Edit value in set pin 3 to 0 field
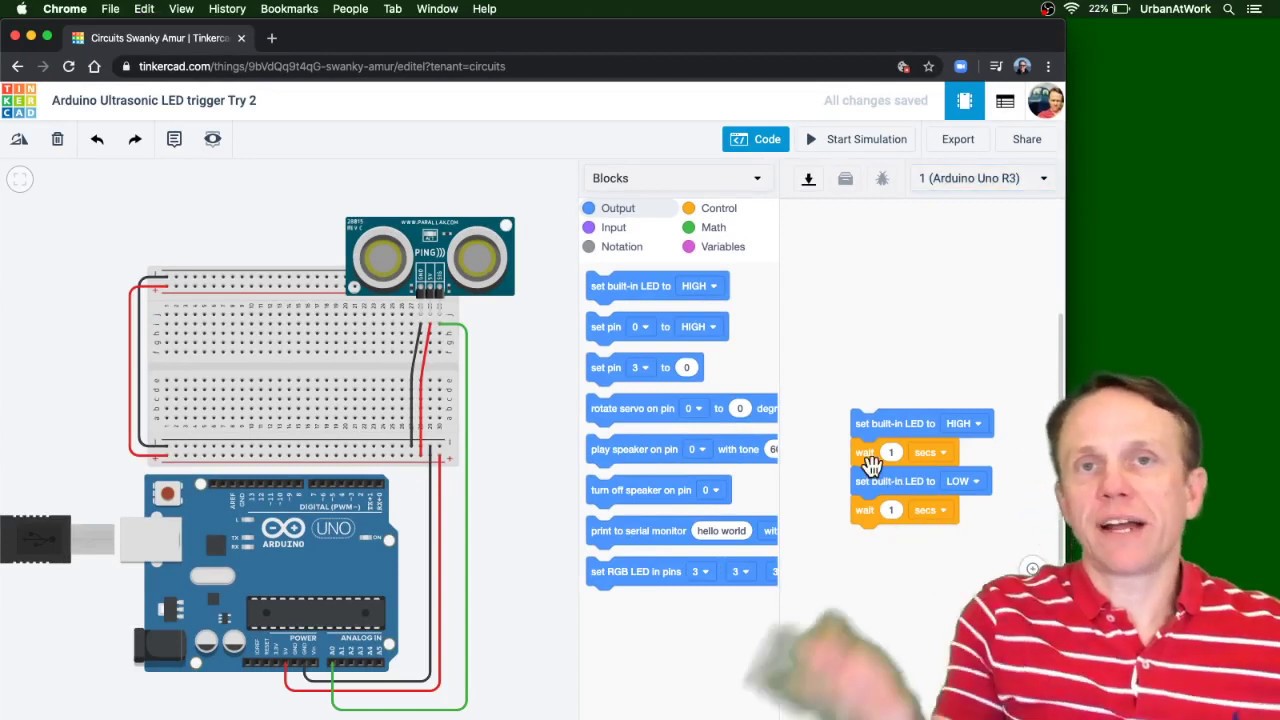The height and width of the screenshot is (720, 1280). (686, 368)
